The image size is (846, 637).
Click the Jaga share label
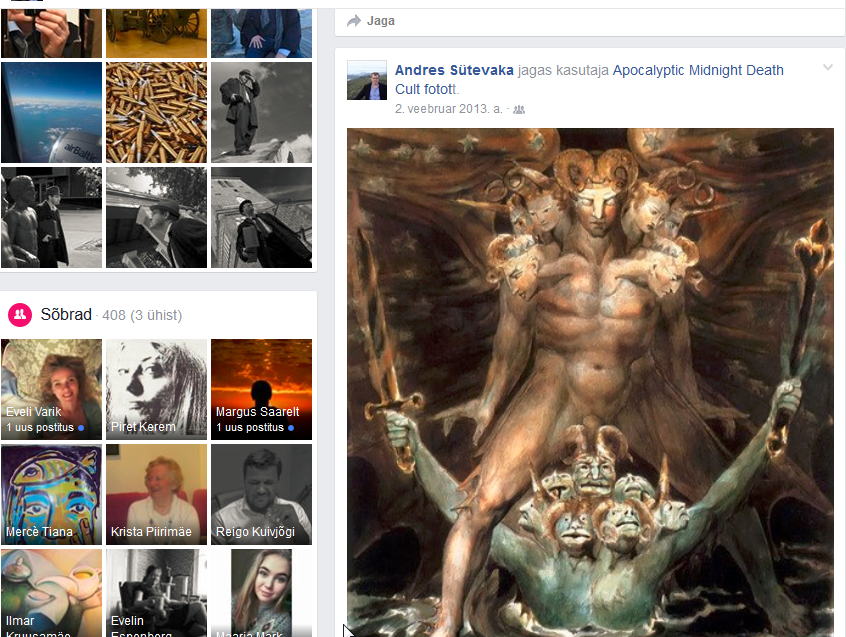tap(381, 21)
